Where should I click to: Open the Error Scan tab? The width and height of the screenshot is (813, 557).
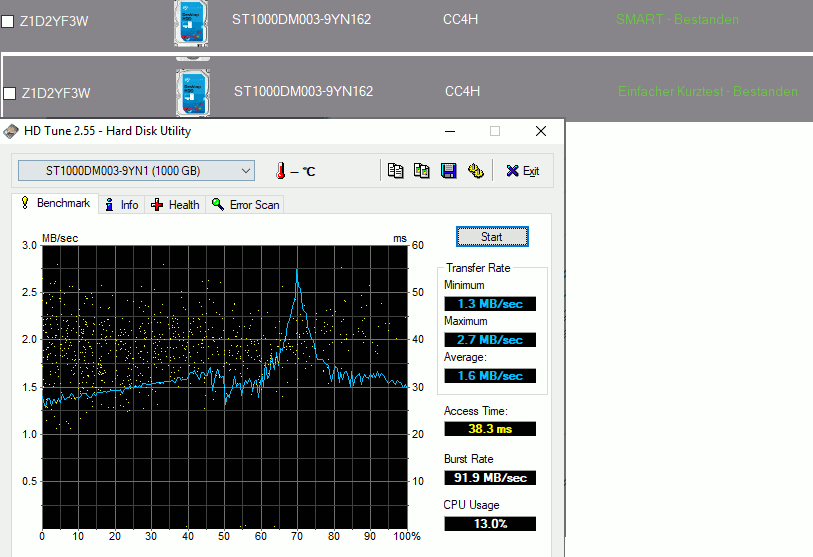click(245, 205)
